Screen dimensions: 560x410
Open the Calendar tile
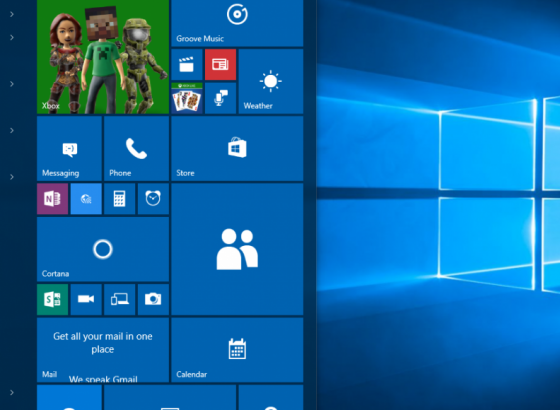click(x=237, y=350)
